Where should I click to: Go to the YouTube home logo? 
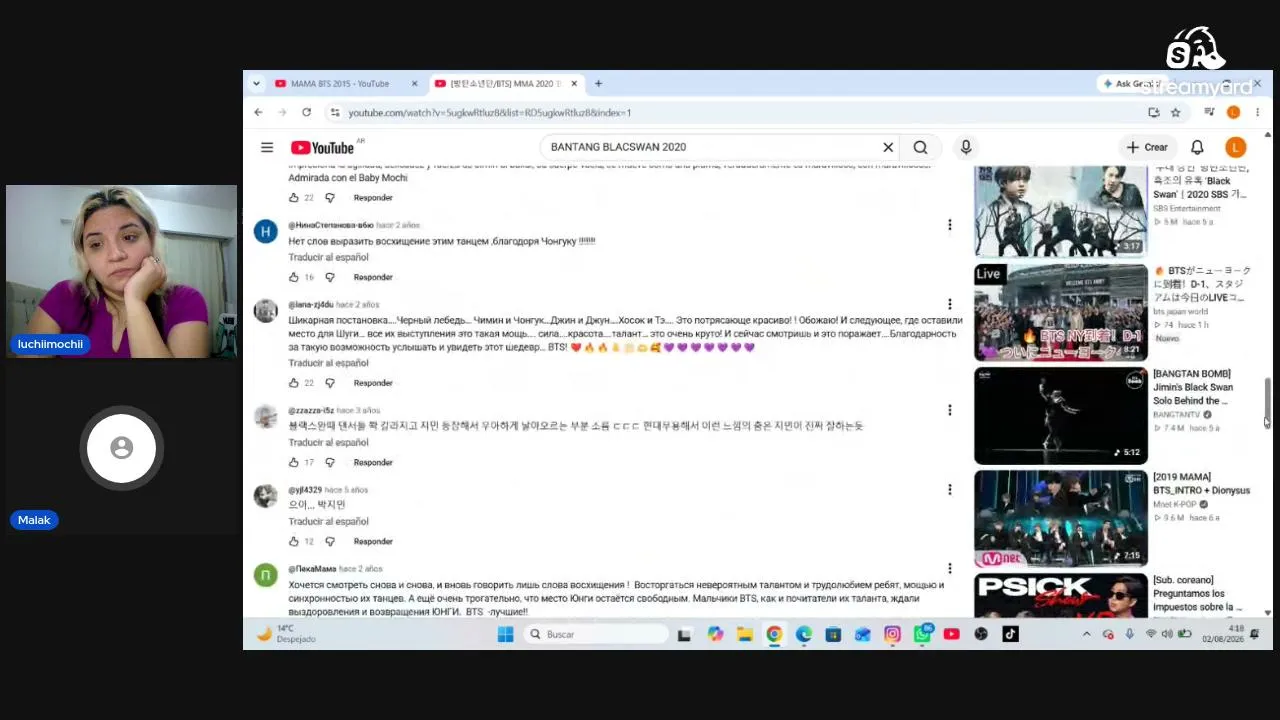point(322,148)
